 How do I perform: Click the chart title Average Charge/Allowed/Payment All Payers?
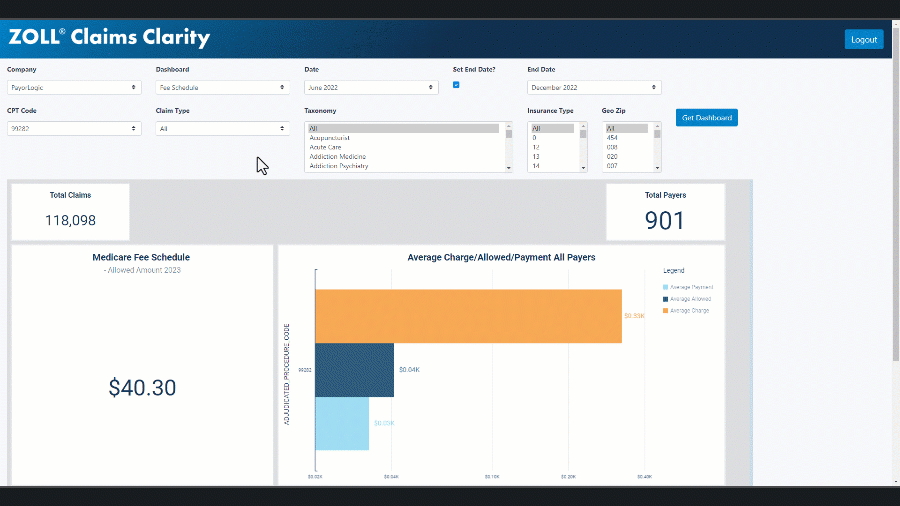[501, 258]
